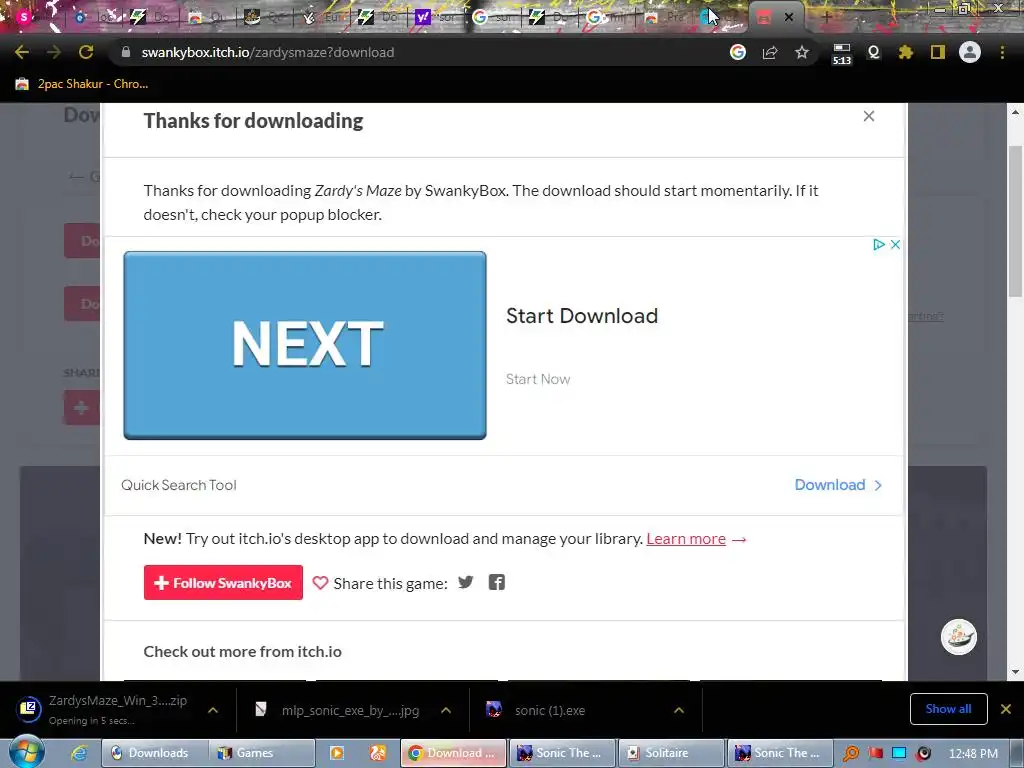Image resolution: width=1024 pixels, height=768 pixels.
Task: Click the Google icon in the address bar
Action: [x=738, y=52]
